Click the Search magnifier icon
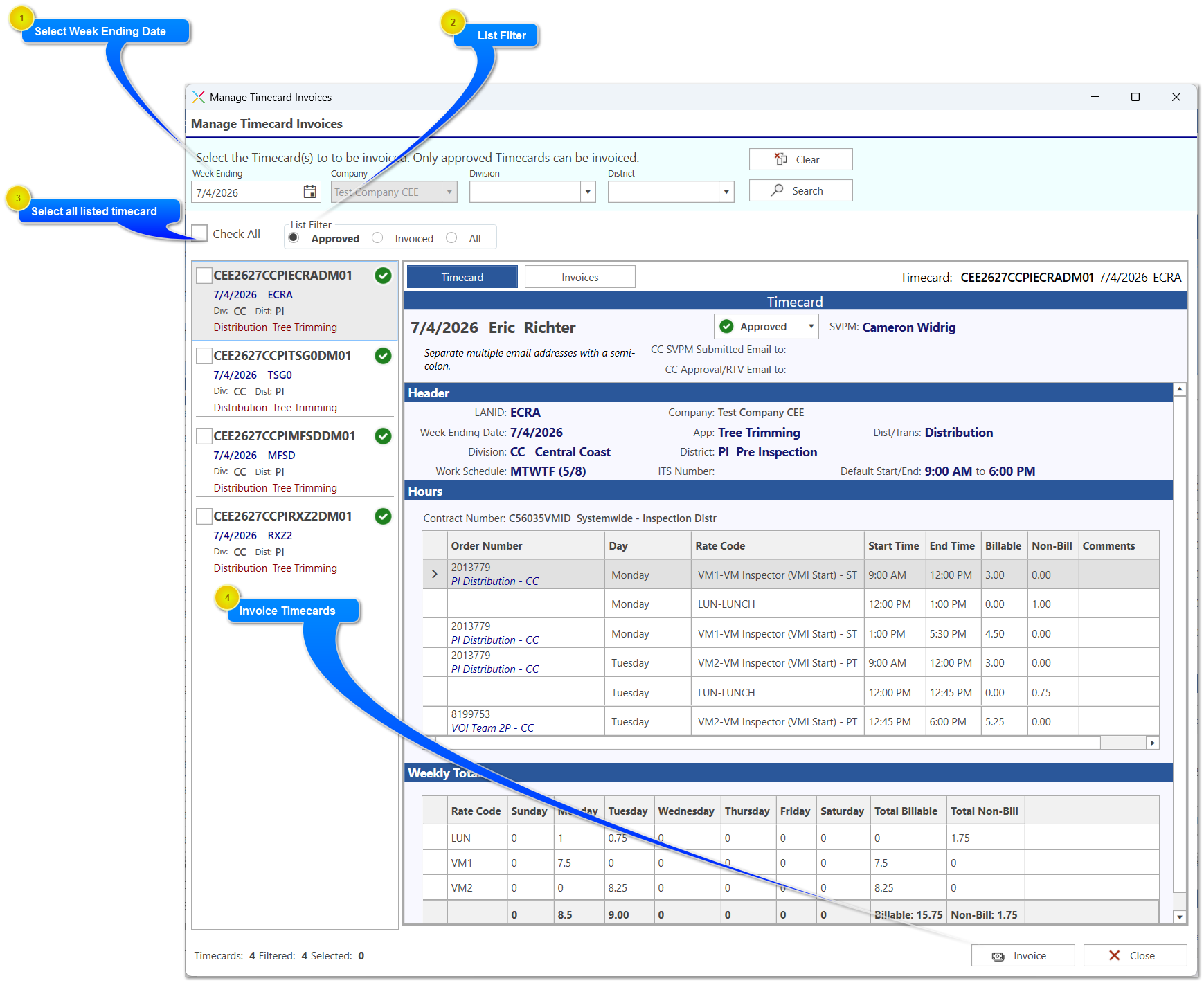Image resolution: width=1204 pixels, height=983 pixels. [778, 190]
